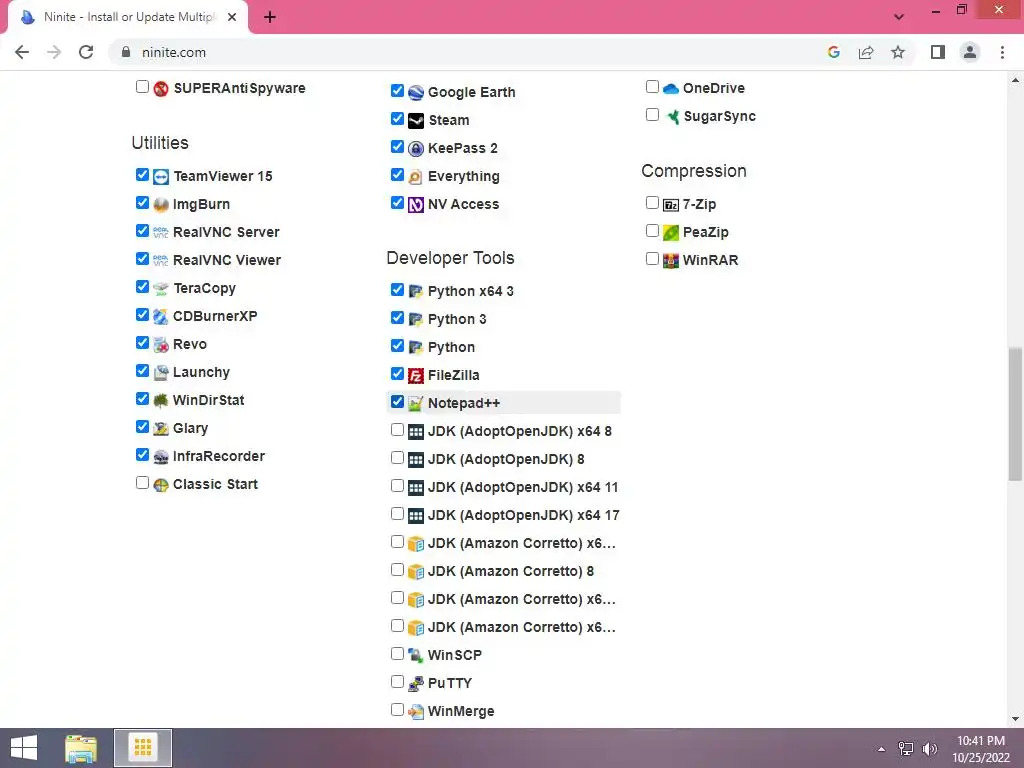This screenshot has width=1024, height=768.
Task: Show hidden system tray icons
Action: tap(882, 749)
